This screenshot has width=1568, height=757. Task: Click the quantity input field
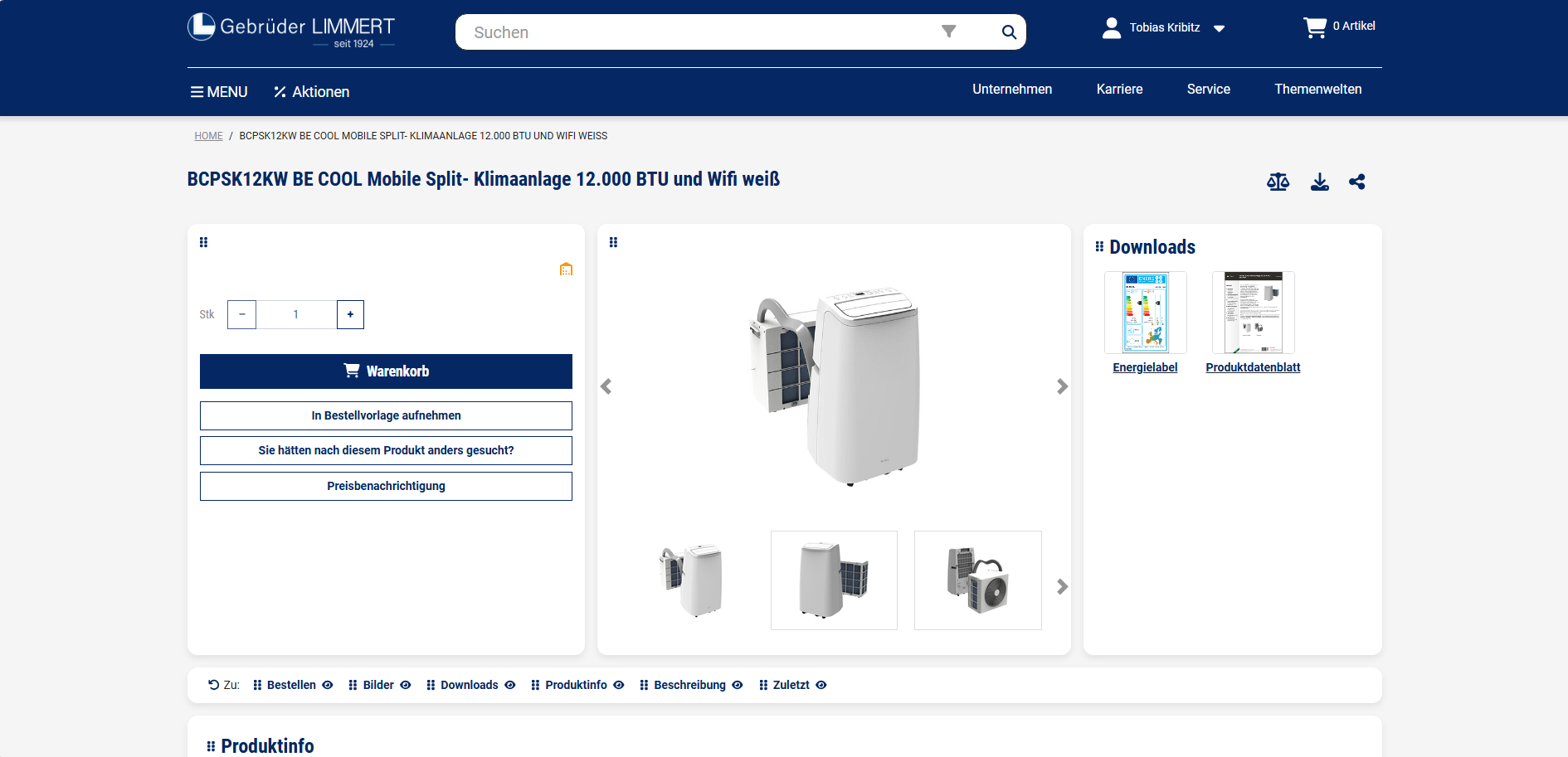(x=296, y=314)
